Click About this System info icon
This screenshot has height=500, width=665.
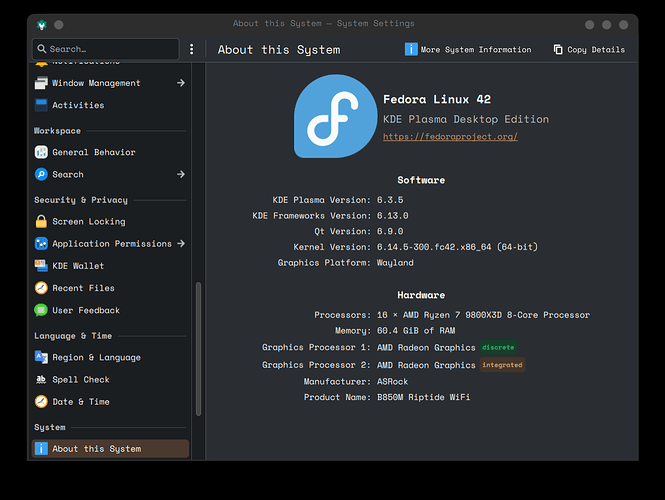41,448
